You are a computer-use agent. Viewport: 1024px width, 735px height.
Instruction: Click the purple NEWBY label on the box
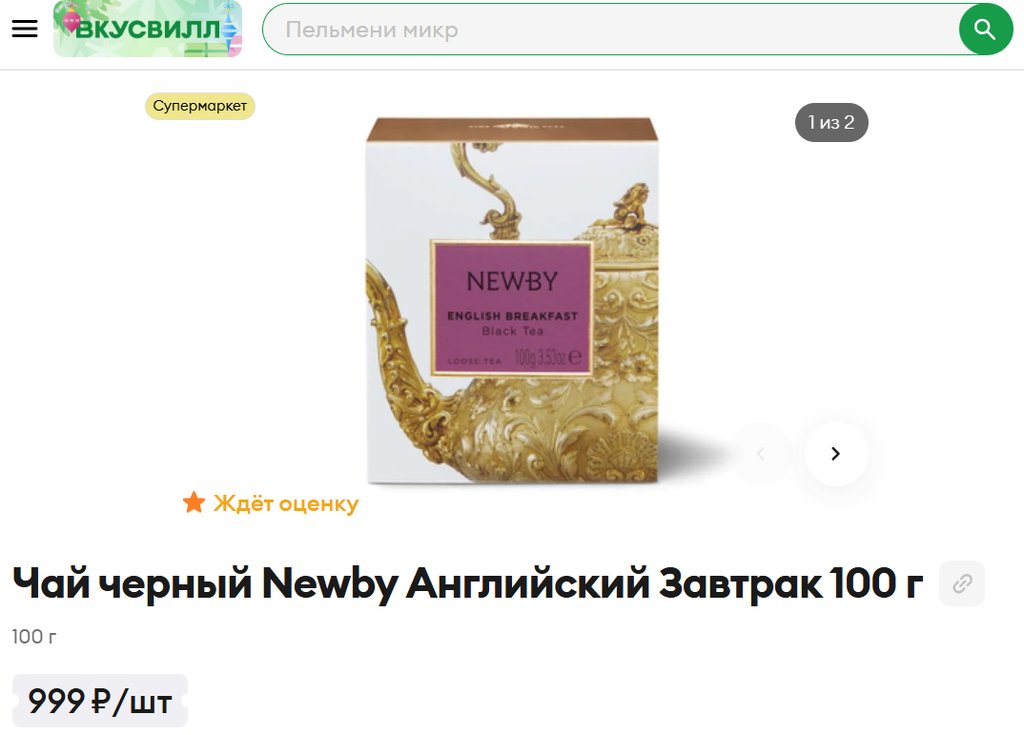(x=511, y=308)
